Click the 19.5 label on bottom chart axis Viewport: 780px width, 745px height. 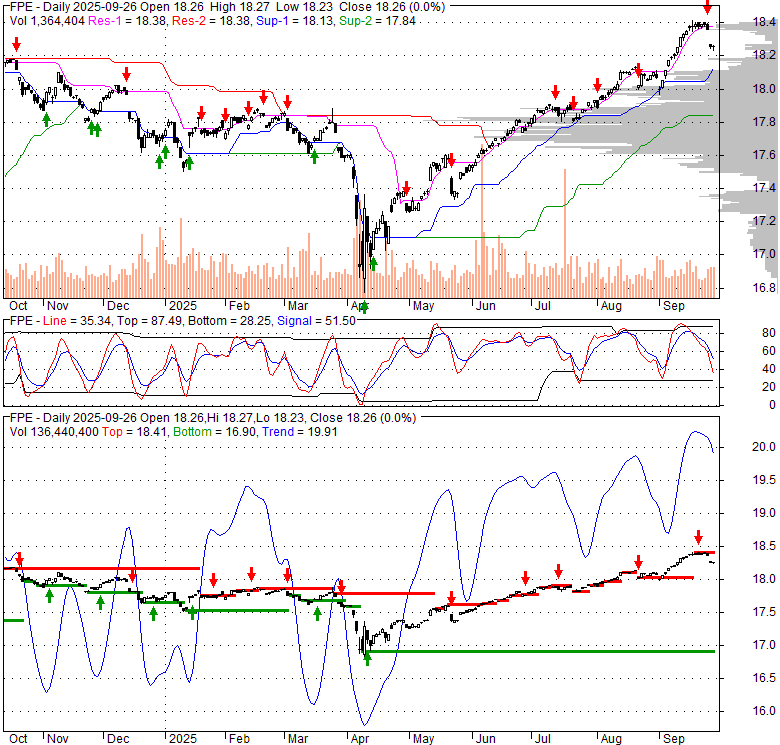point(764,480)
